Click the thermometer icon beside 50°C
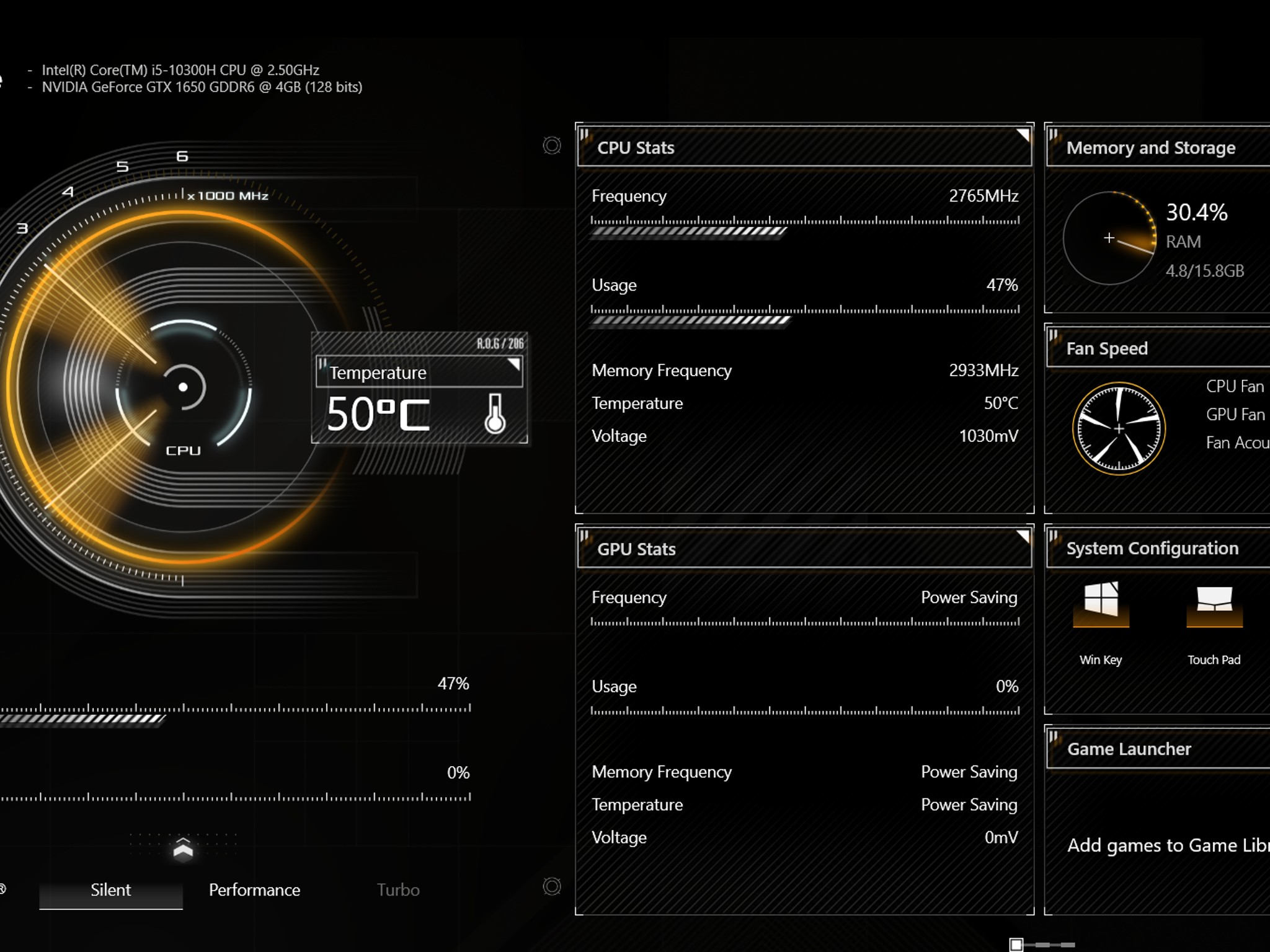This screenshot has width=1270, height=952. click(495, 413)
